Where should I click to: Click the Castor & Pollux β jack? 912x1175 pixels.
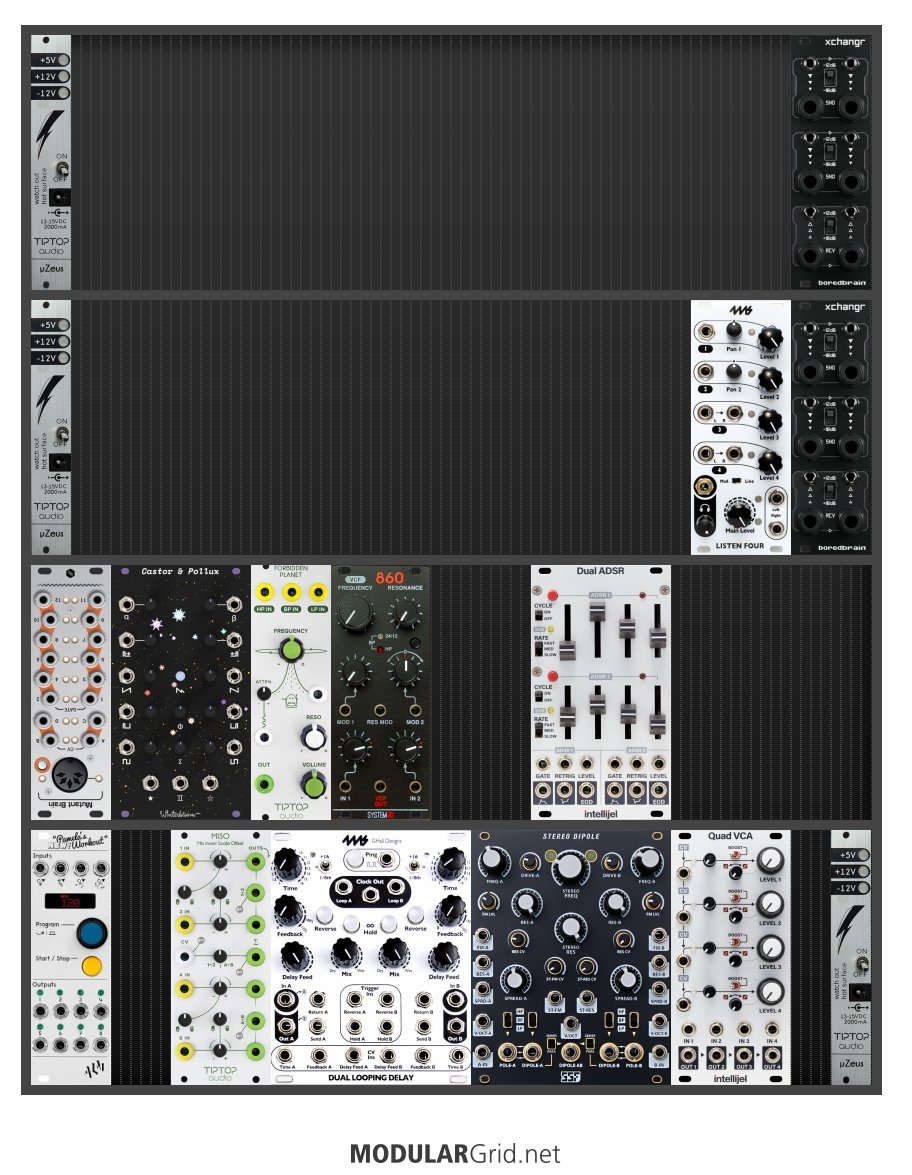click(234, 604)
